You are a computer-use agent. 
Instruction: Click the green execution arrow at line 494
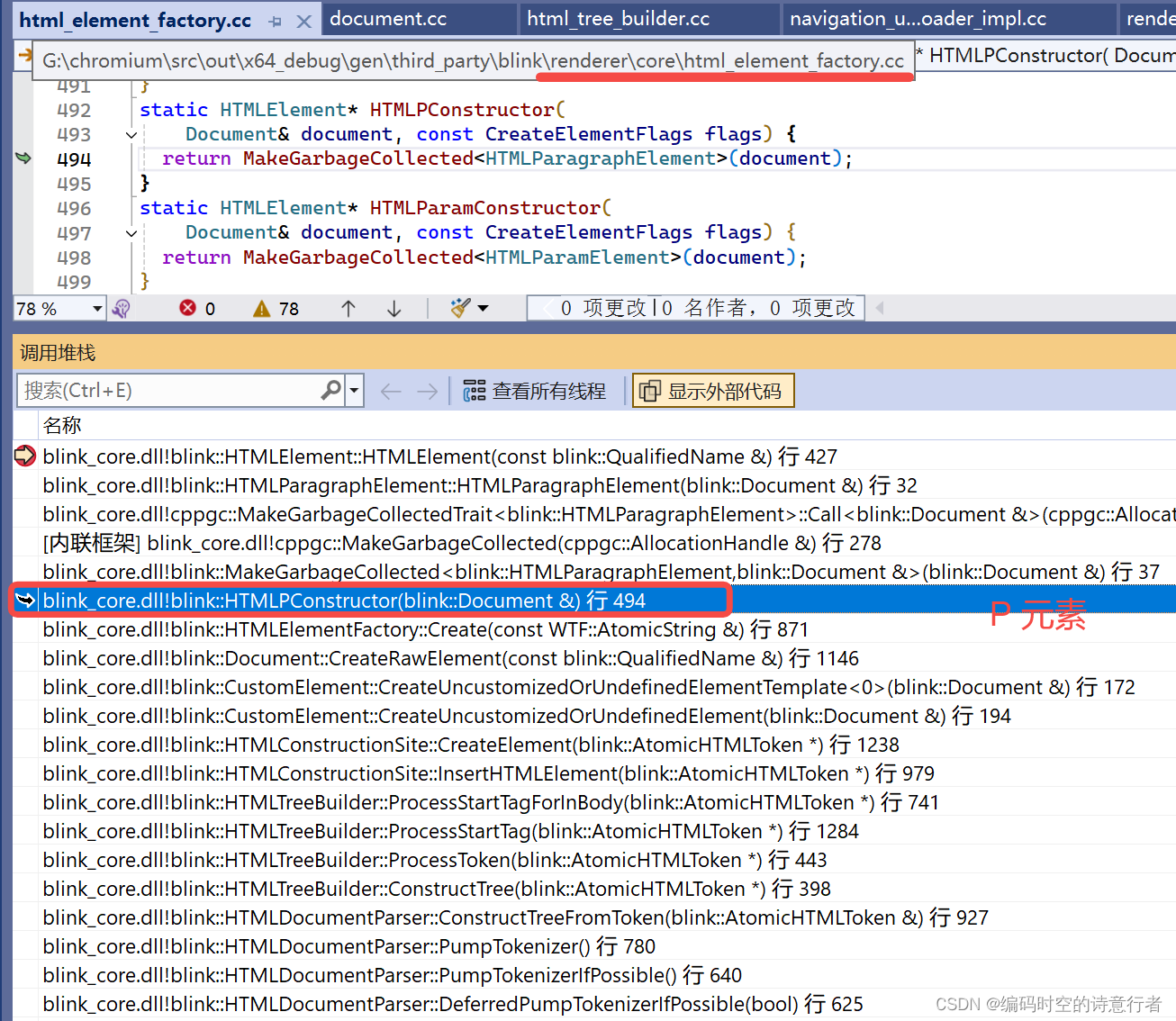(24, 158)
